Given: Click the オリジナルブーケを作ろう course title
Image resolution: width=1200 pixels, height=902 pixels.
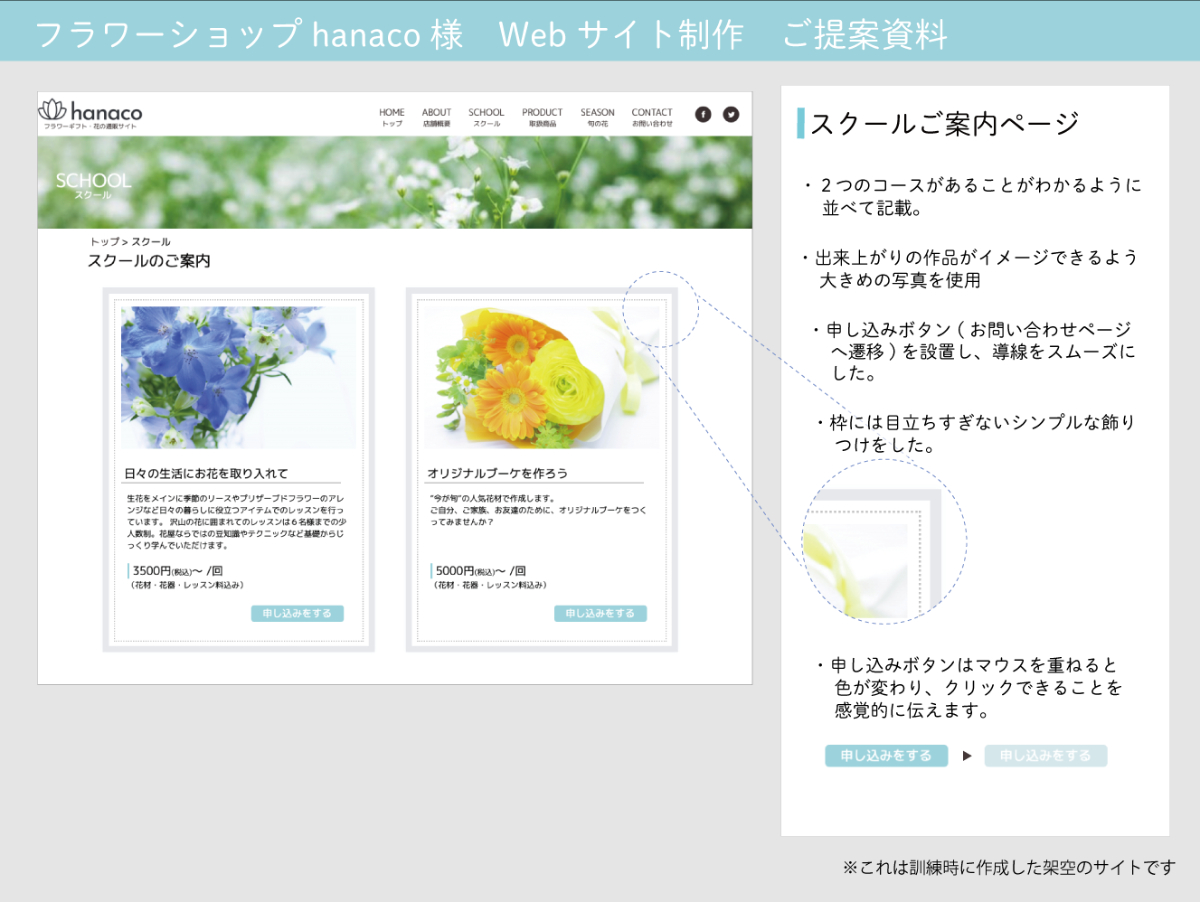Looking at the screenshot, I should tap(497, 473).
